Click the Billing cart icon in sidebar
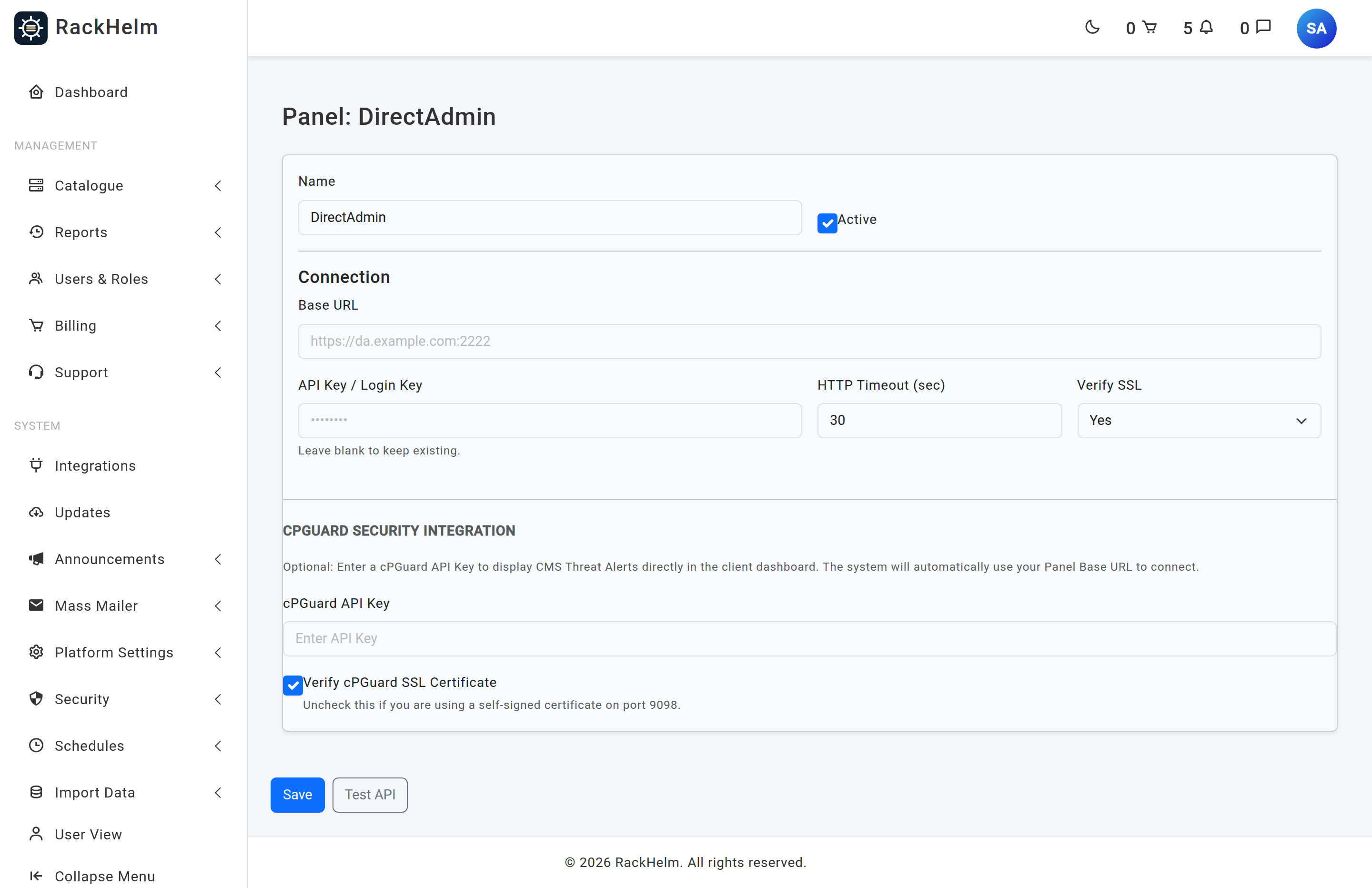1372x888 pixels. (x=36, y=325)
